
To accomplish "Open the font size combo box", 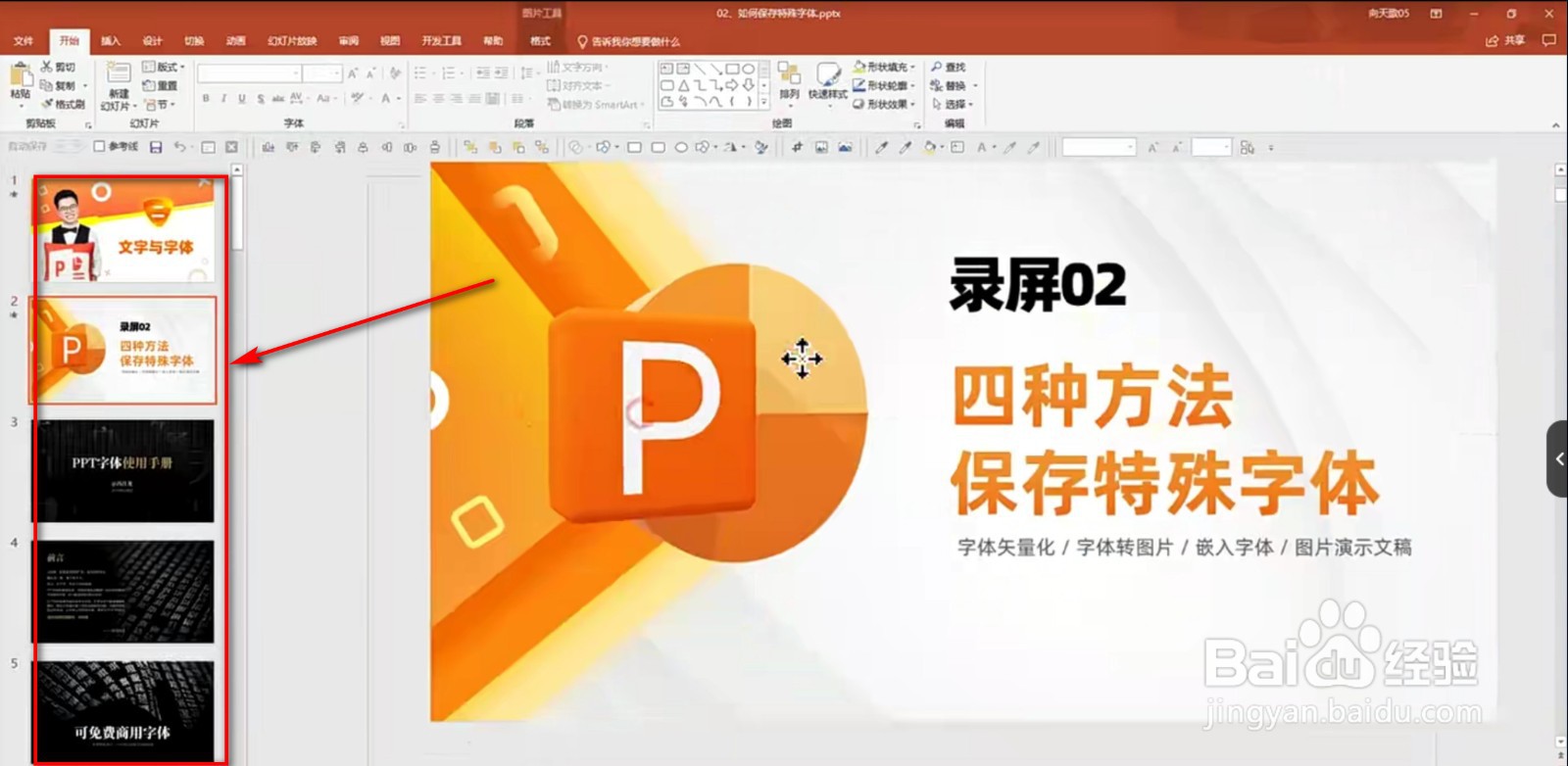I will click(x=321, y=73).
